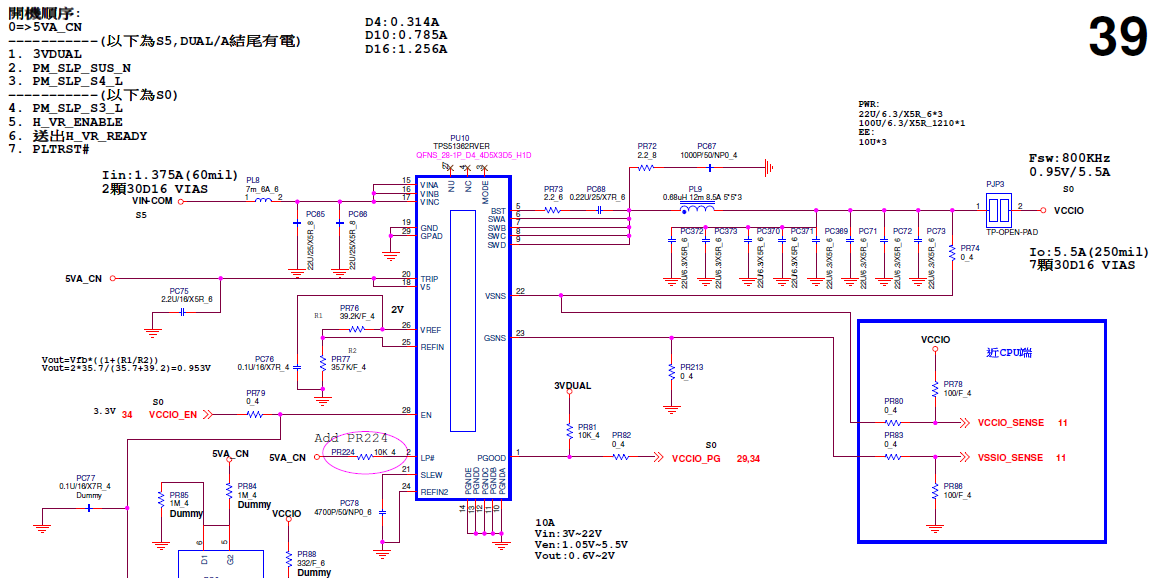Click the page number 39
Image resolution: width=1154 pixels, height=578 pixels.
(1117, 38)
